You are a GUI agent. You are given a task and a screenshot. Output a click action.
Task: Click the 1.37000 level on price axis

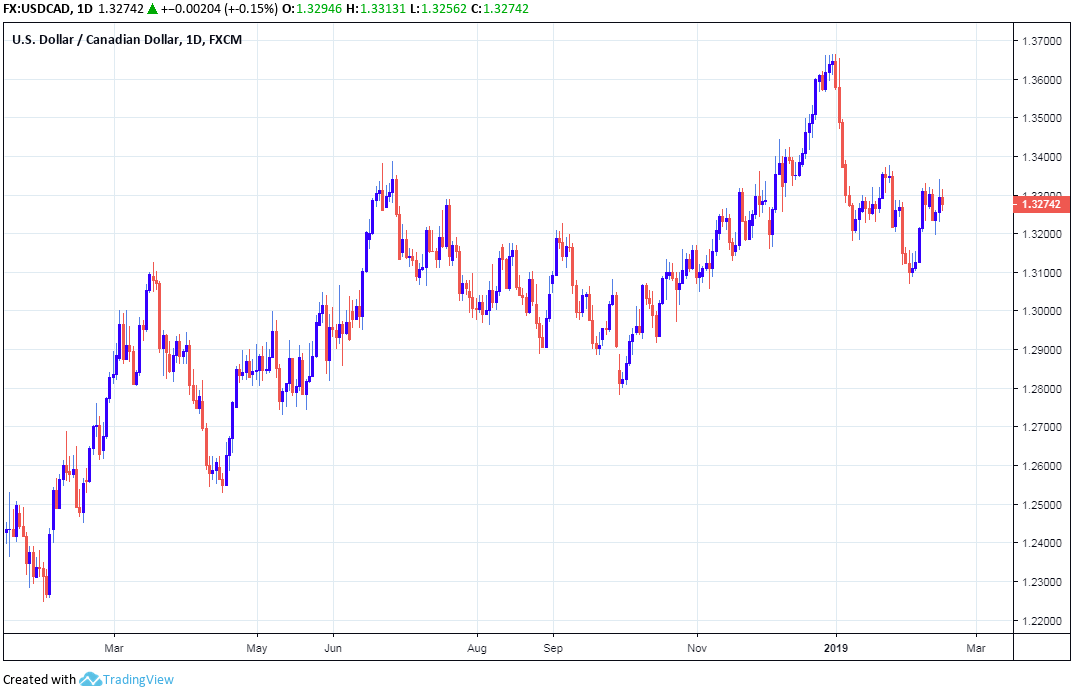(x=1042, y=41)
